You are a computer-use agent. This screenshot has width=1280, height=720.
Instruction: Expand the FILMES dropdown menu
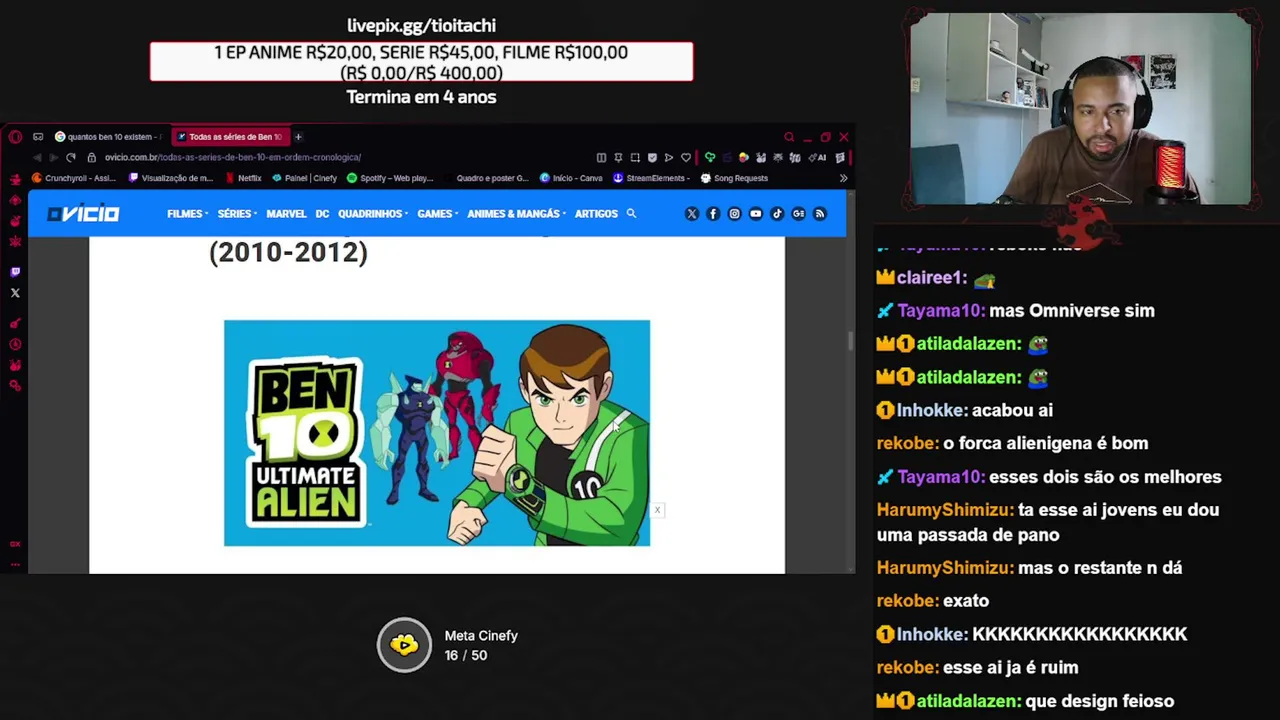[x=187, y=213]
